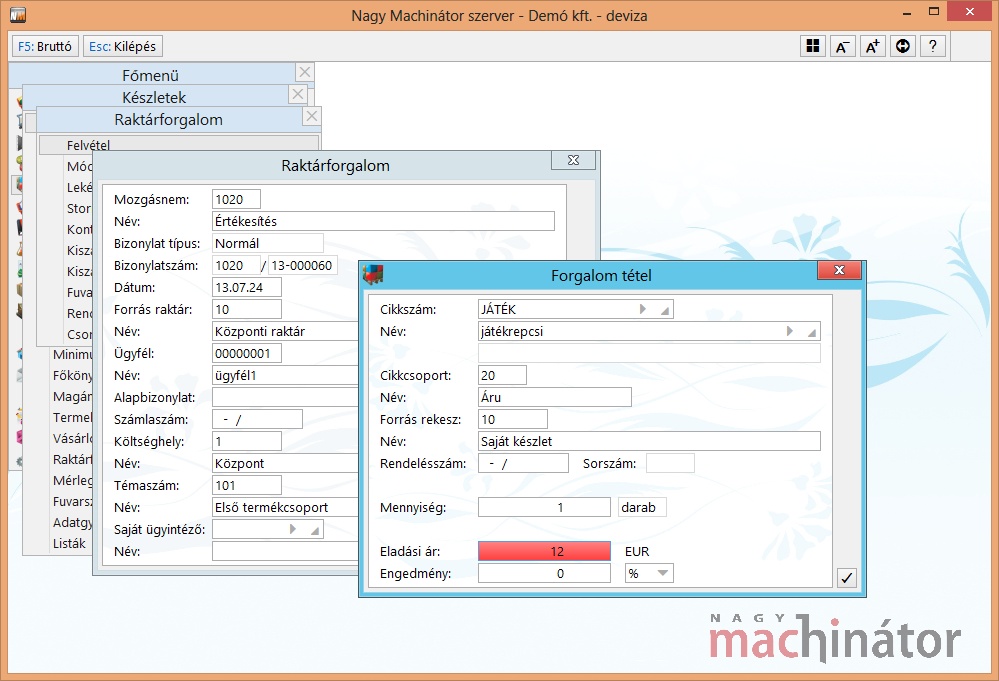Click the Mennyiség quantity field
Screen dimensions: 999x681
pyautogui.click(x=544, y=507)
